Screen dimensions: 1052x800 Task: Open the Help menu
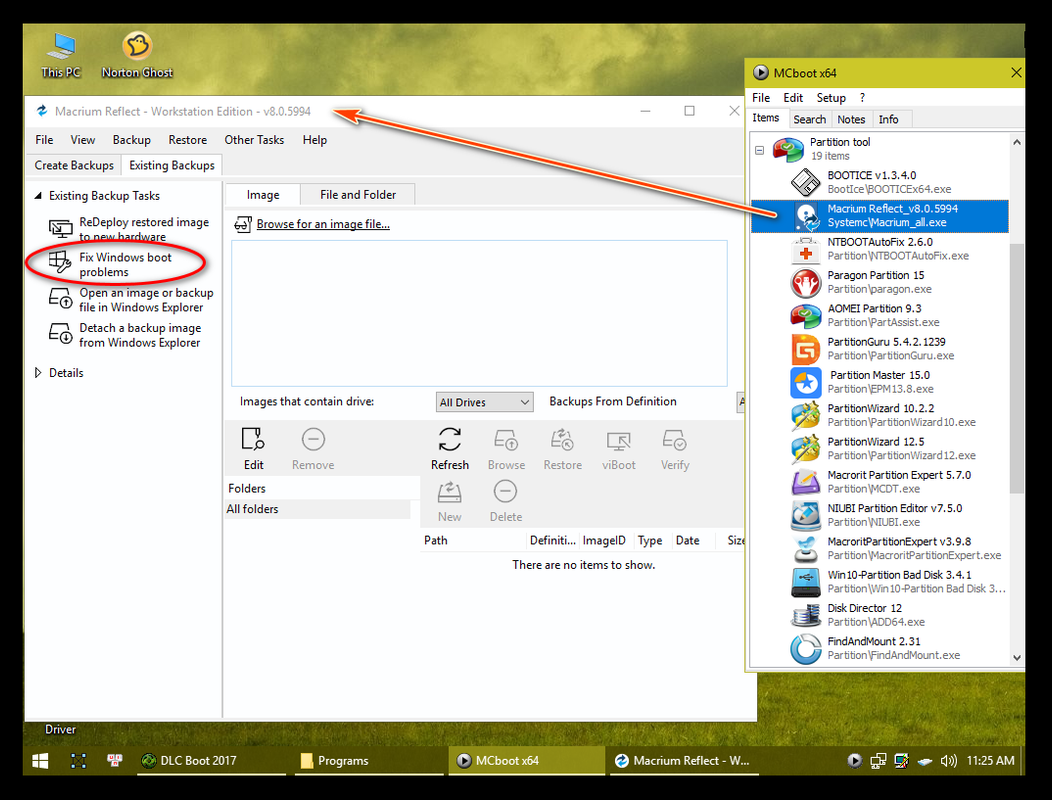314,140
